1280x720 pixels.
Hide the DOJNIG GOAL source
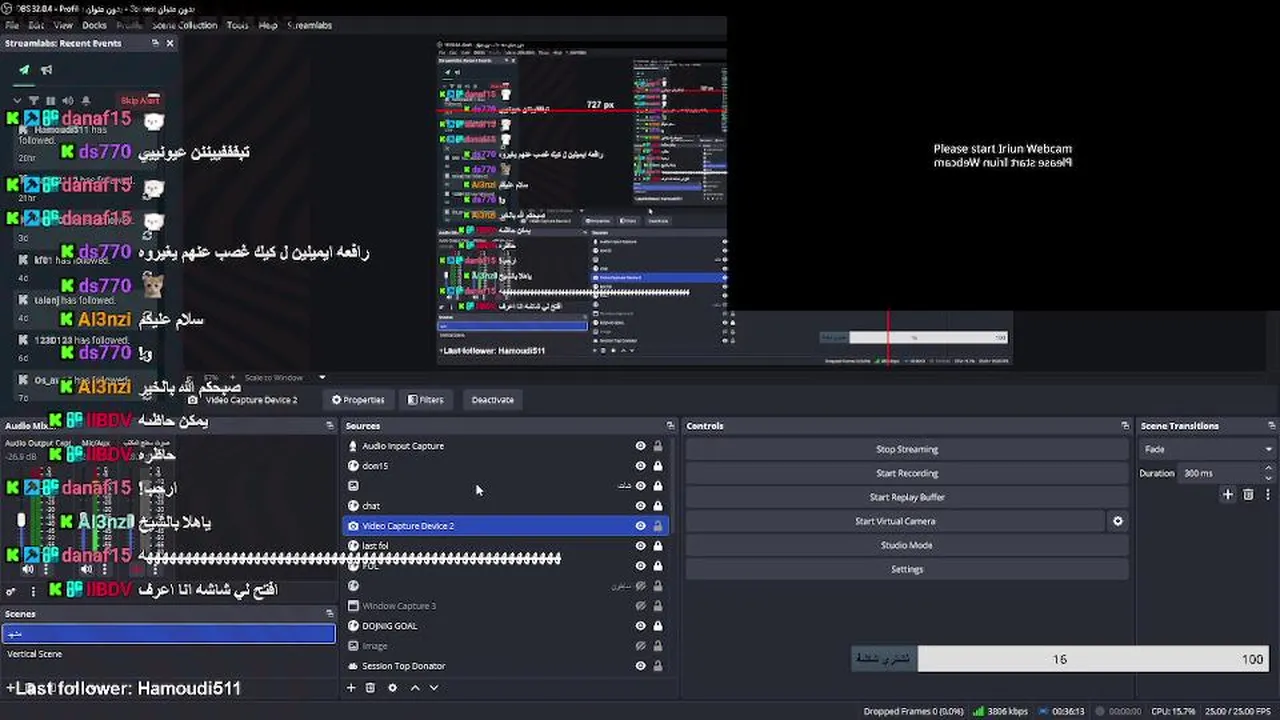(x=641, y=626)
